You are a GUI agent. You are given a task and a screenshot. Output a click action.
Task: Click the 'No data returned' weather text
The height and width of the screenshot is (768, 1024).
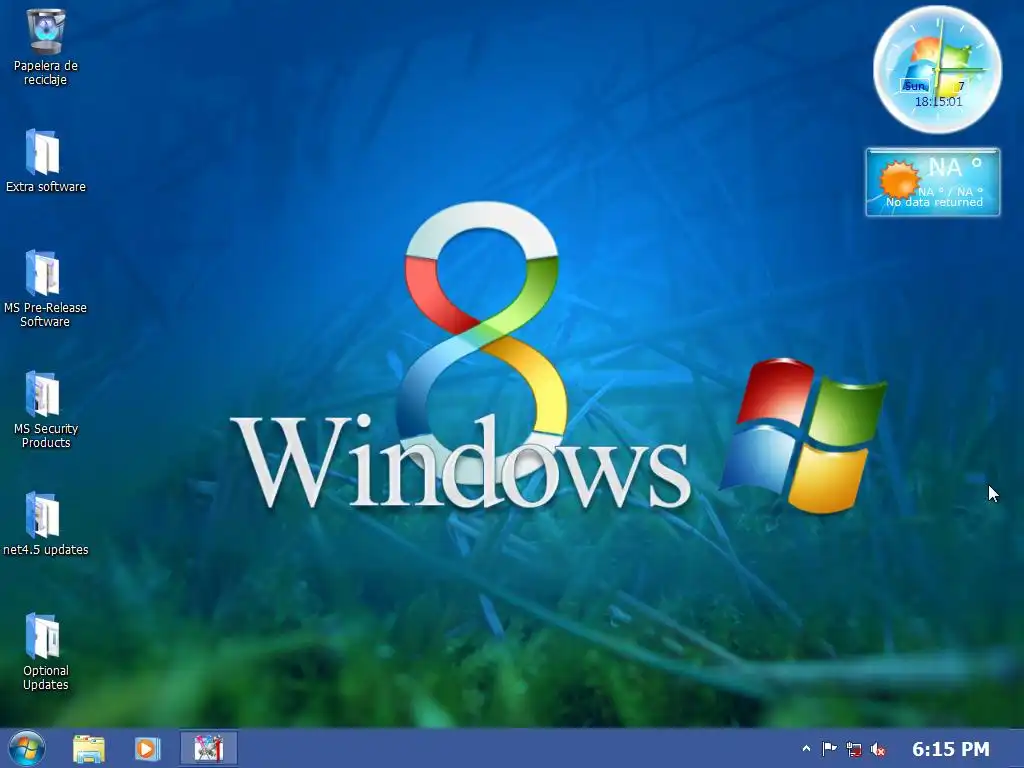(934, 202)
